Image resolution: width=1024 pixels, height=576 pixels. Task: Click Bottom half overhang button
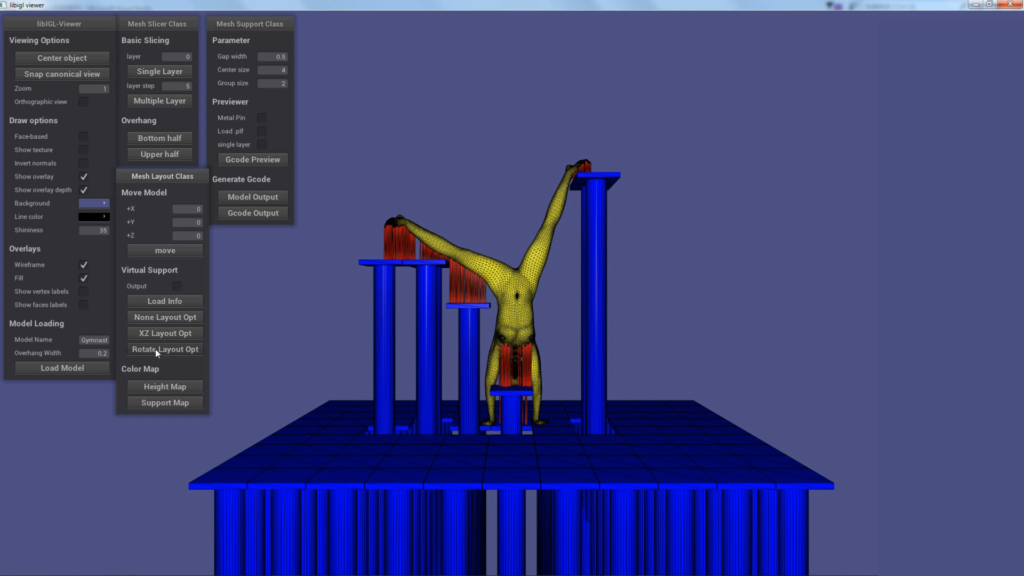[159, 138]
